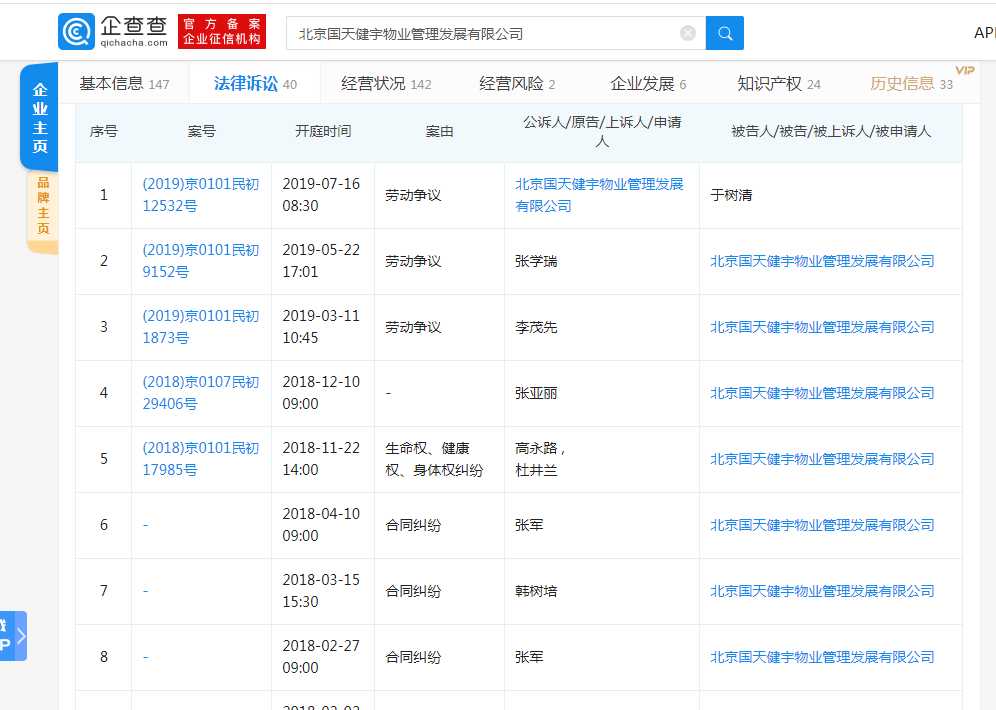The image size is (996, 710).
Task: Click hearing time 2018-03-15 15:30
Action: 321,591
